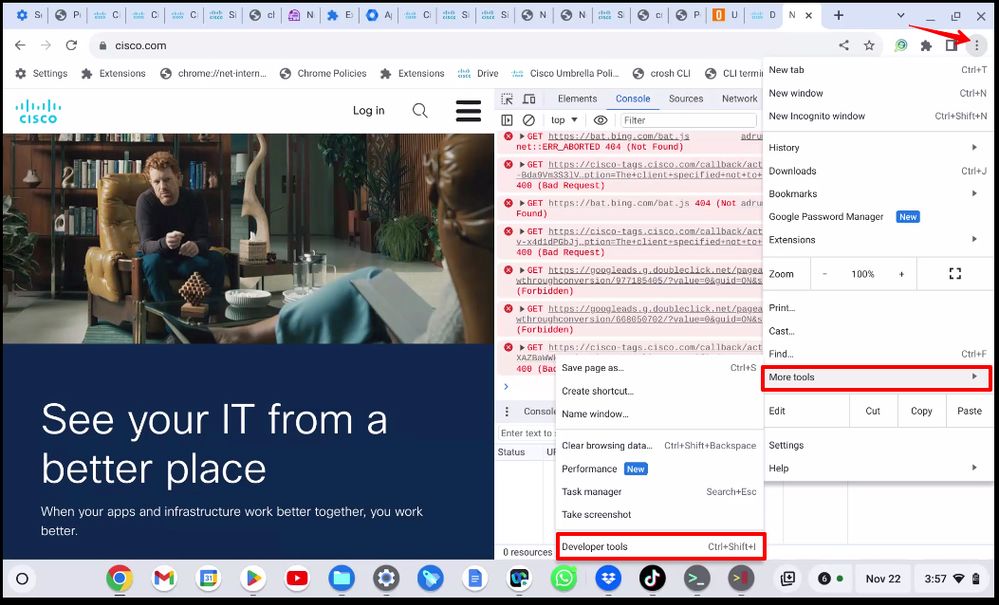Click the share icon in address bar
999x605 pixels.
pyautogui.click(x=844, y=45)
